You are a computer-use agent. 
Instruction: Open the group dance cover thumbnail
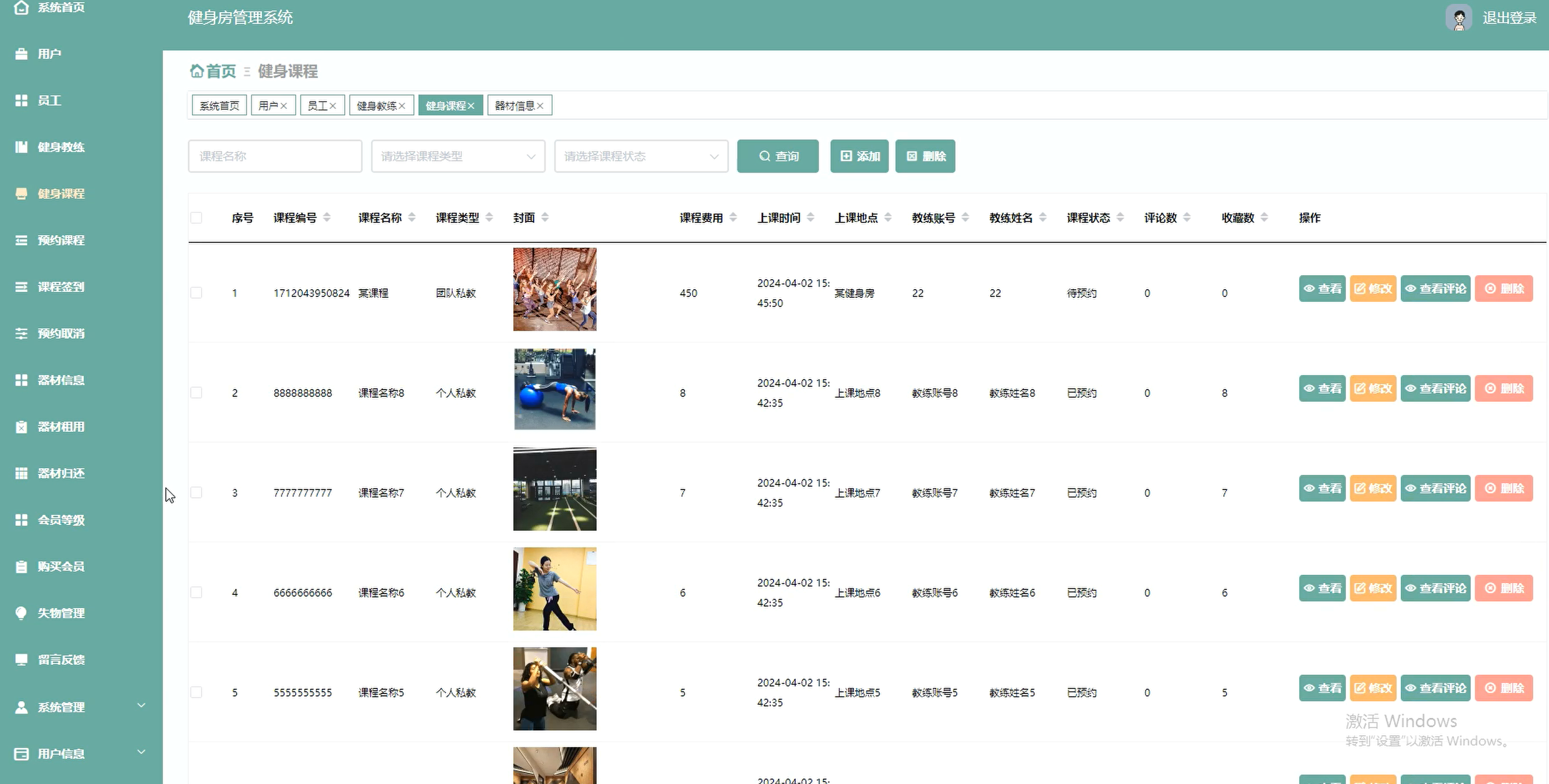point(554,289)
